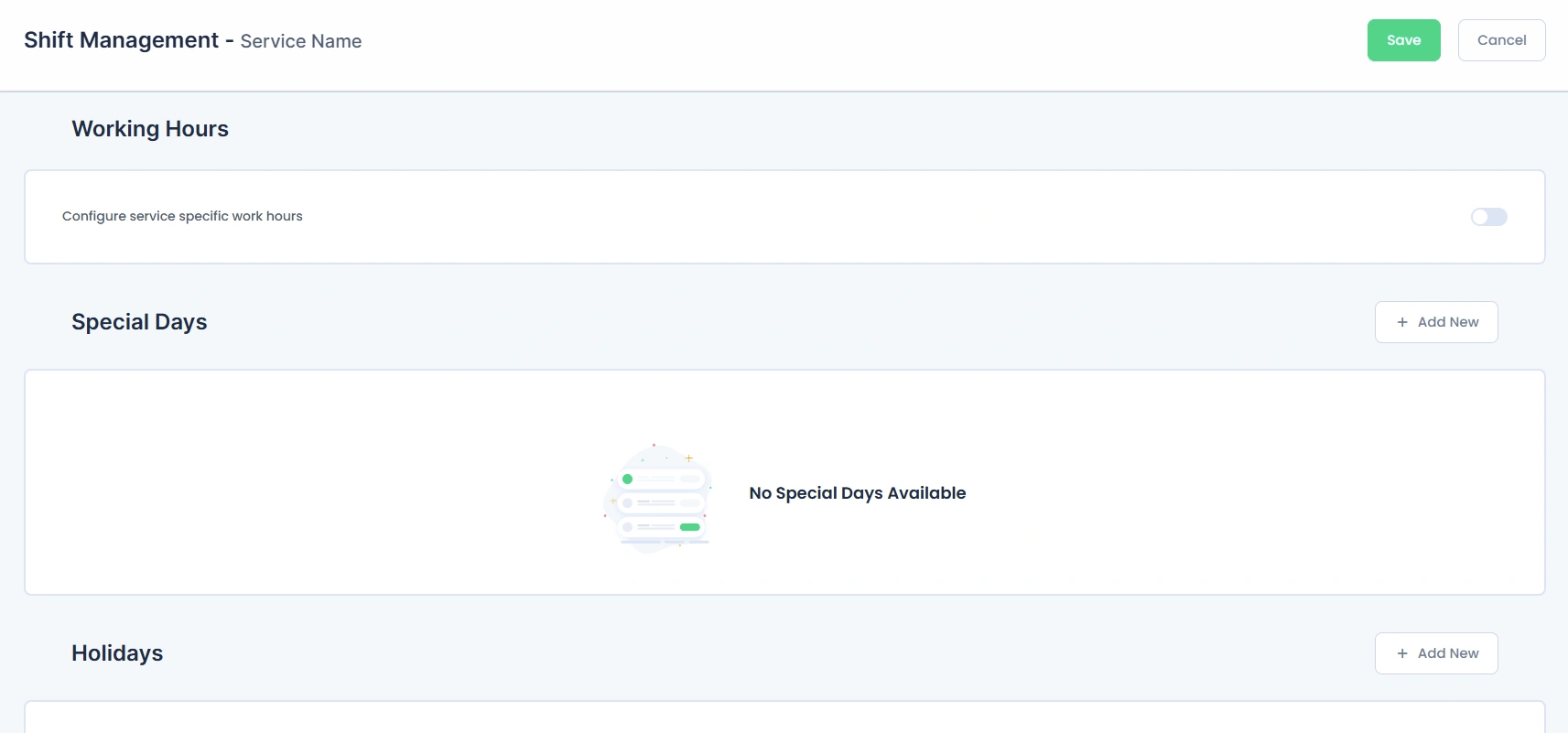The image size is (1568, 733).
Task: Select the 'Shift Management' page title
Action: point(121,40)
